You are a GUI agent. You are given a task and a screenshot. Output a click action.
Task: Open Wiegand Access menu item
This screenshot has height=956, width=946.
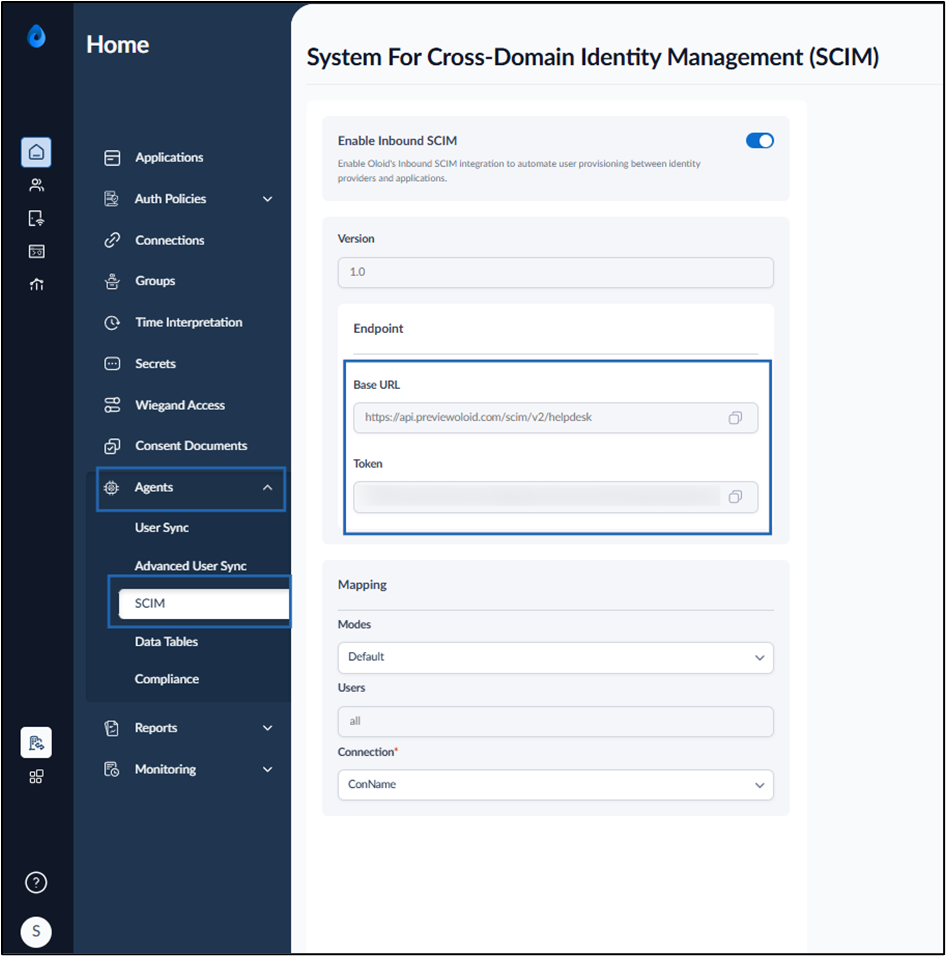[180, 405]
